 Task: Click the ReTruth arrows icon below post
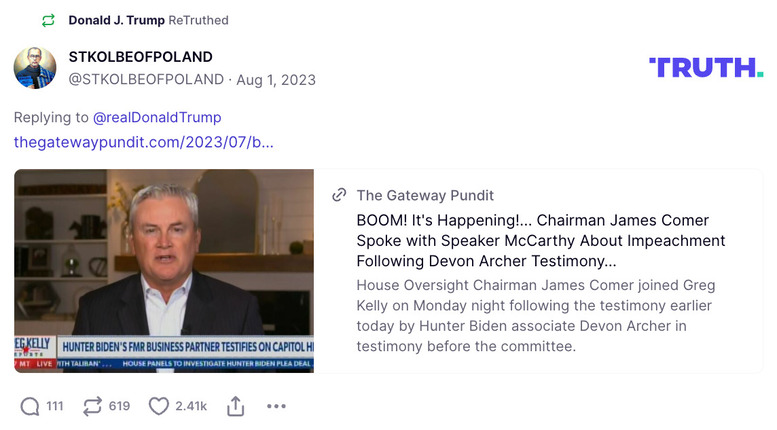[x=92, y=406]
